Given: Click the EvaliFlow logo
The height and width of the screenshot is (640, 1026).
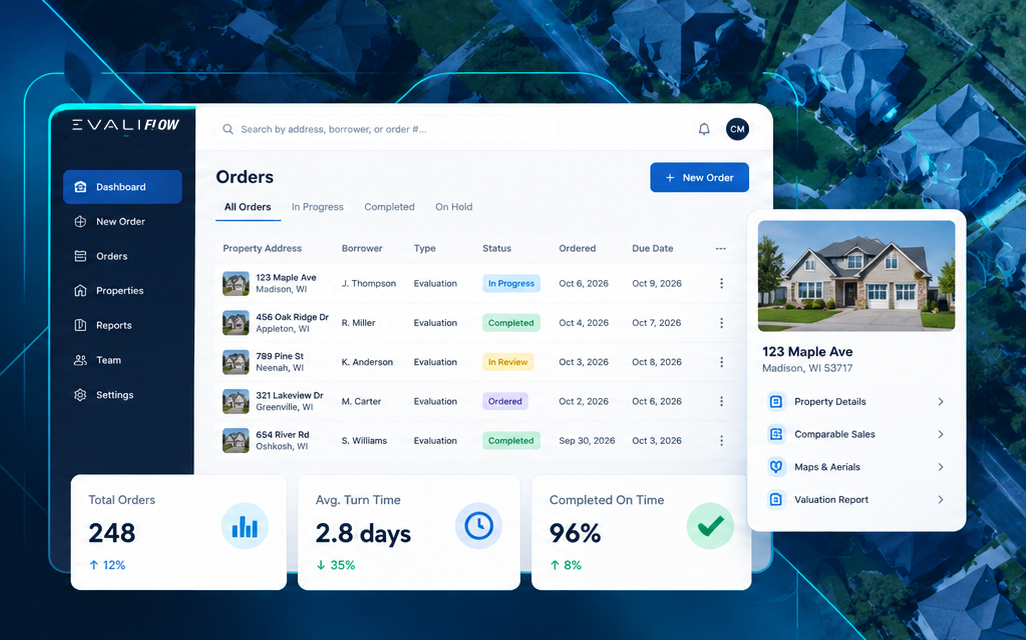Looking at the screenshot, I should [126, 125].
